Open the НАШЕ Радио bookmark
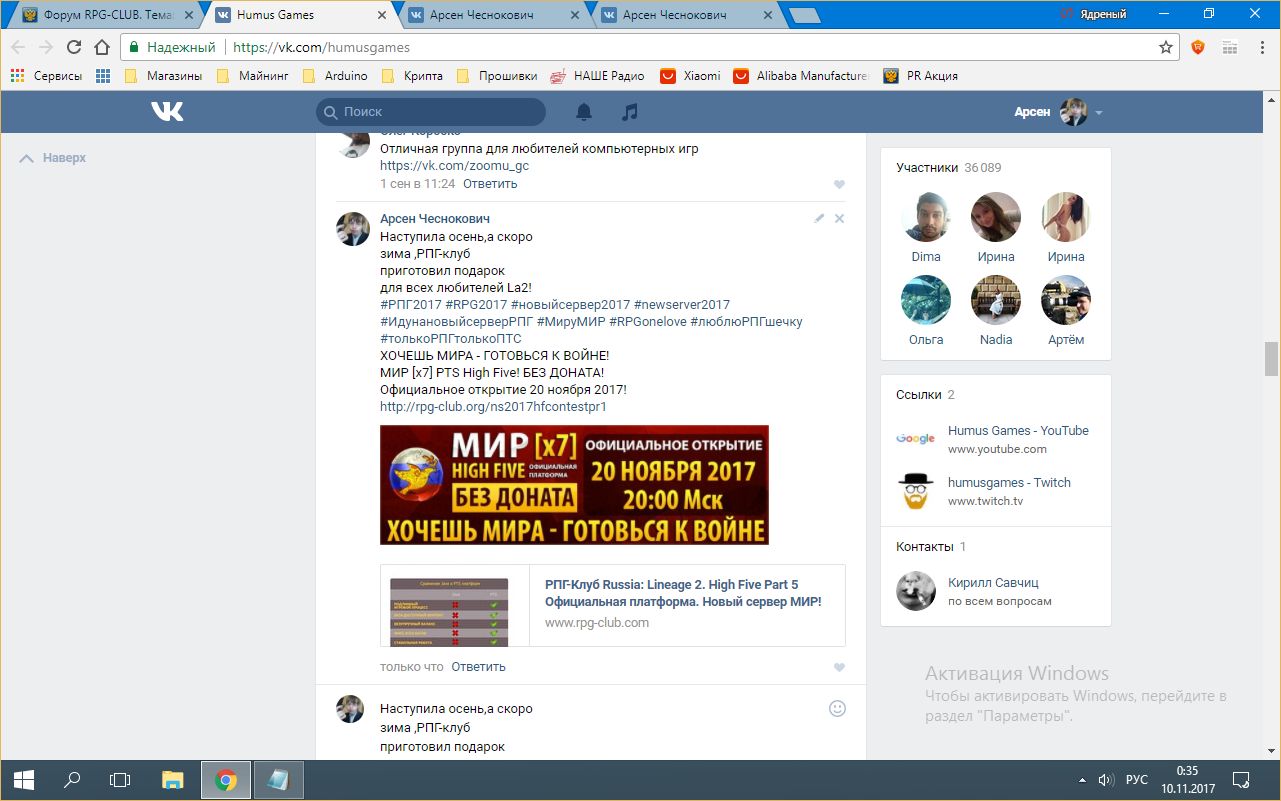 [598, 76]
